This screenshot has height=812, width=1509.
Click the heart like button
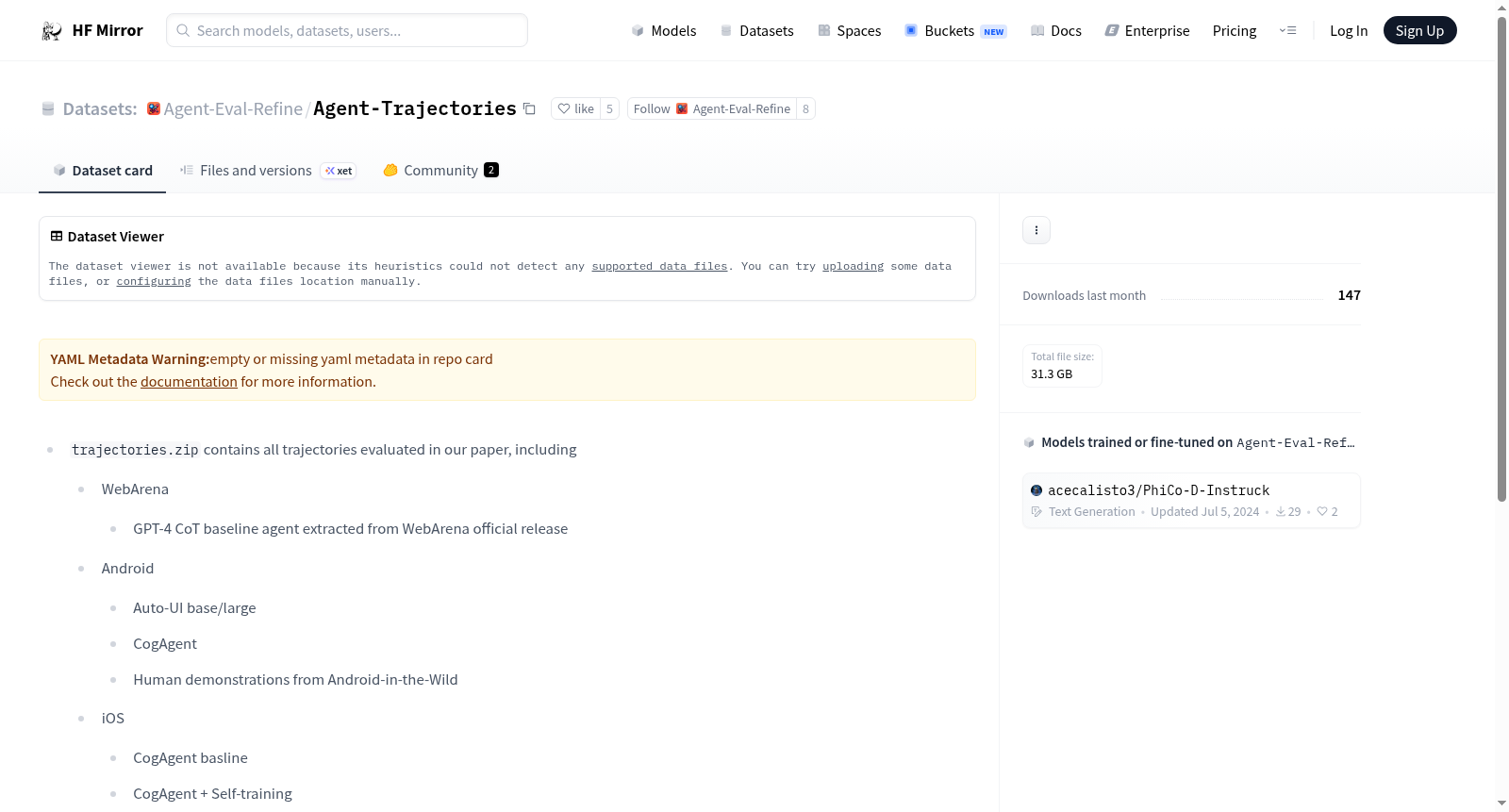[x=575, y=109]
